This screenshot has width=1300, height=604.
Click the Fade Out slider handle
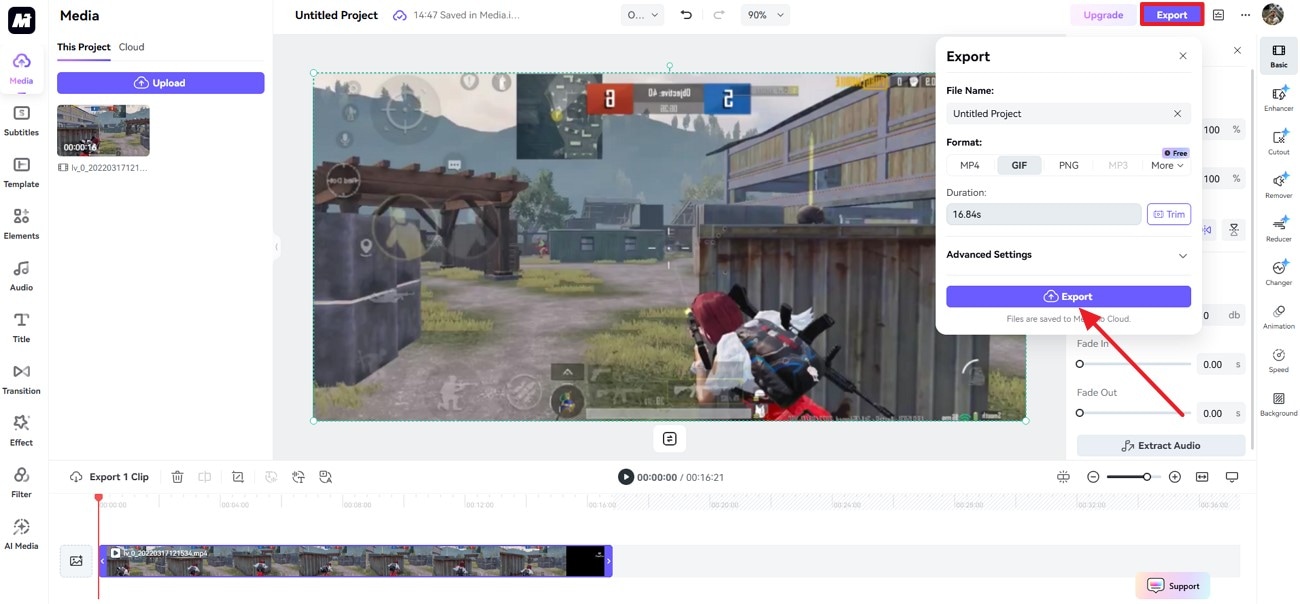1080,413
